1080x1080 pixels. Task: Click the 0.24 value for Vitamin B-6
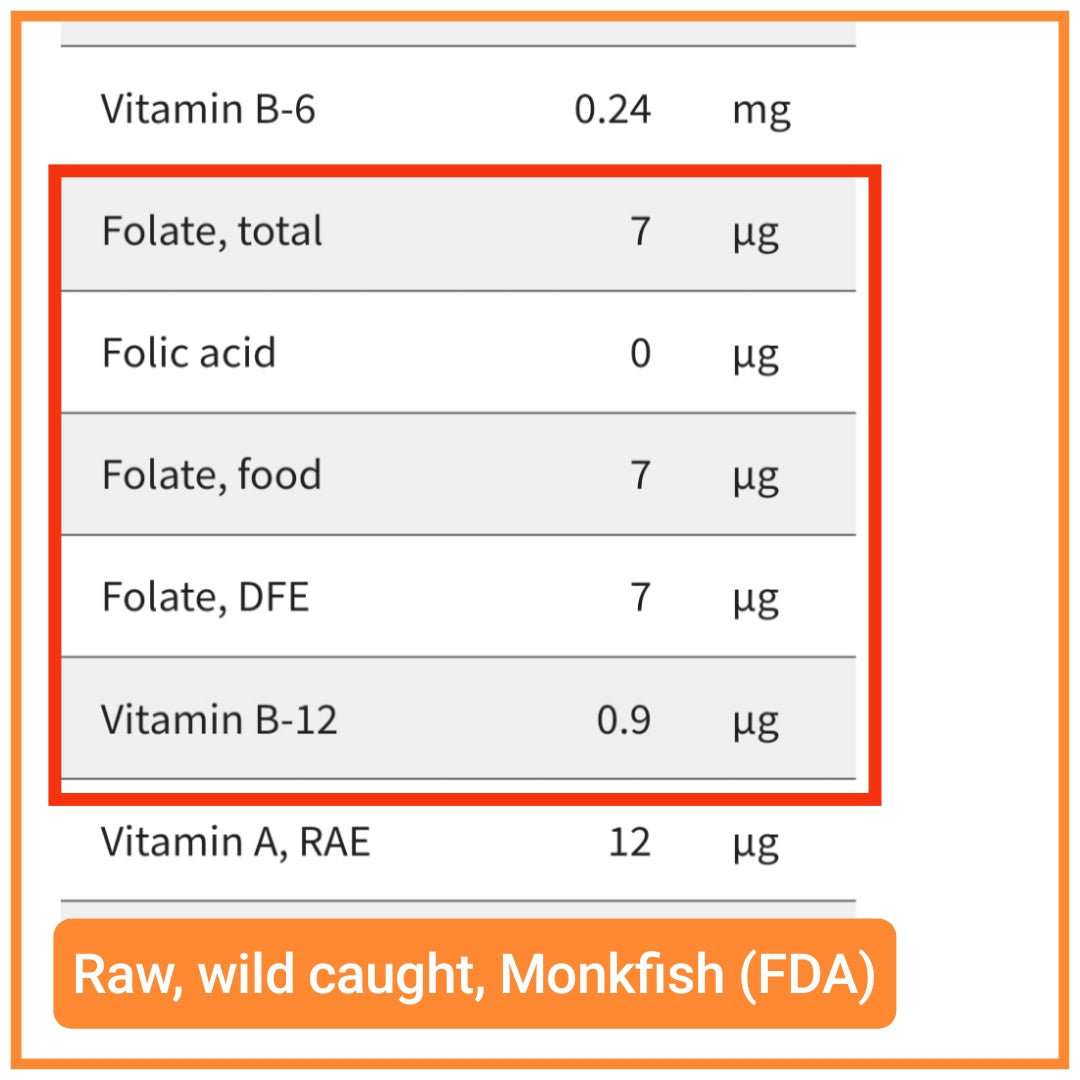[x=612, y=109]
